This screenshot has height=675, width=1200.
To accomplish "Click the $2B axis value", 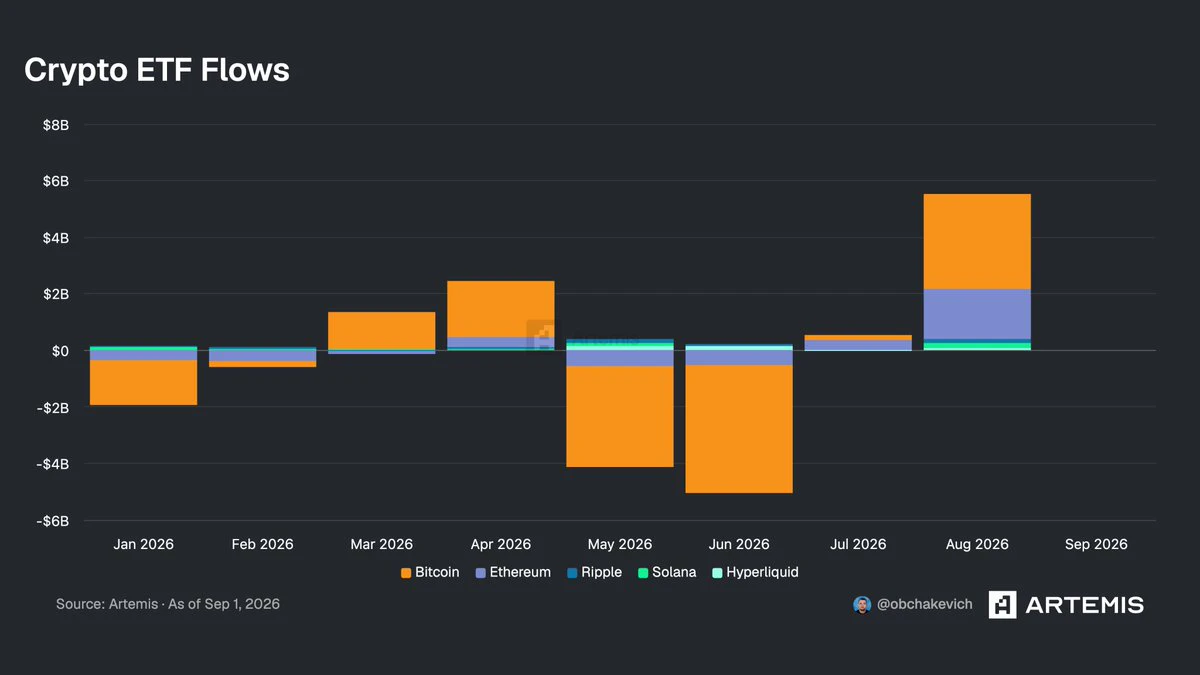I will [55, 294].
